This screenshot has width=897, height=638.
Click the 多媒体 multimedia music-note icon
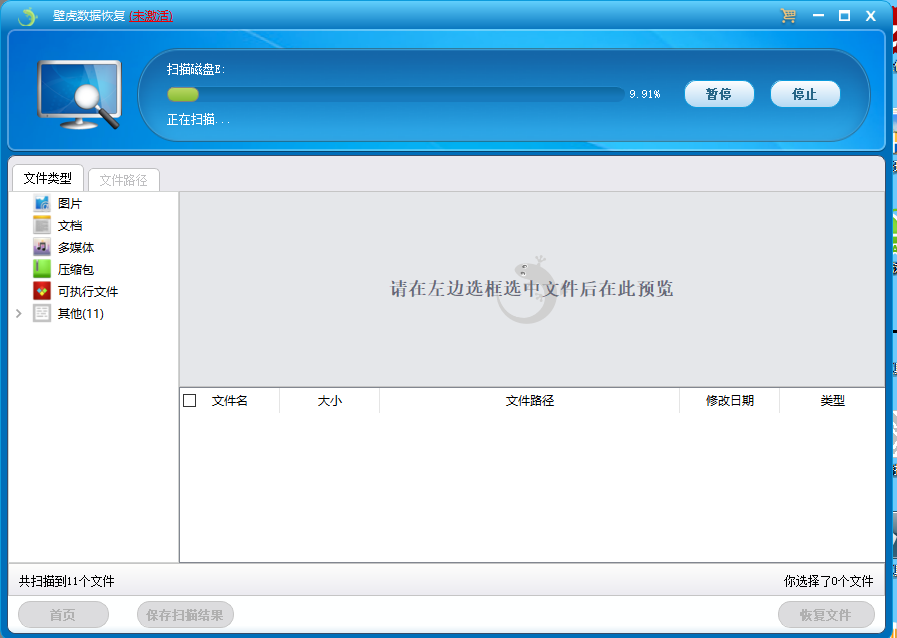tap(42, 246)
